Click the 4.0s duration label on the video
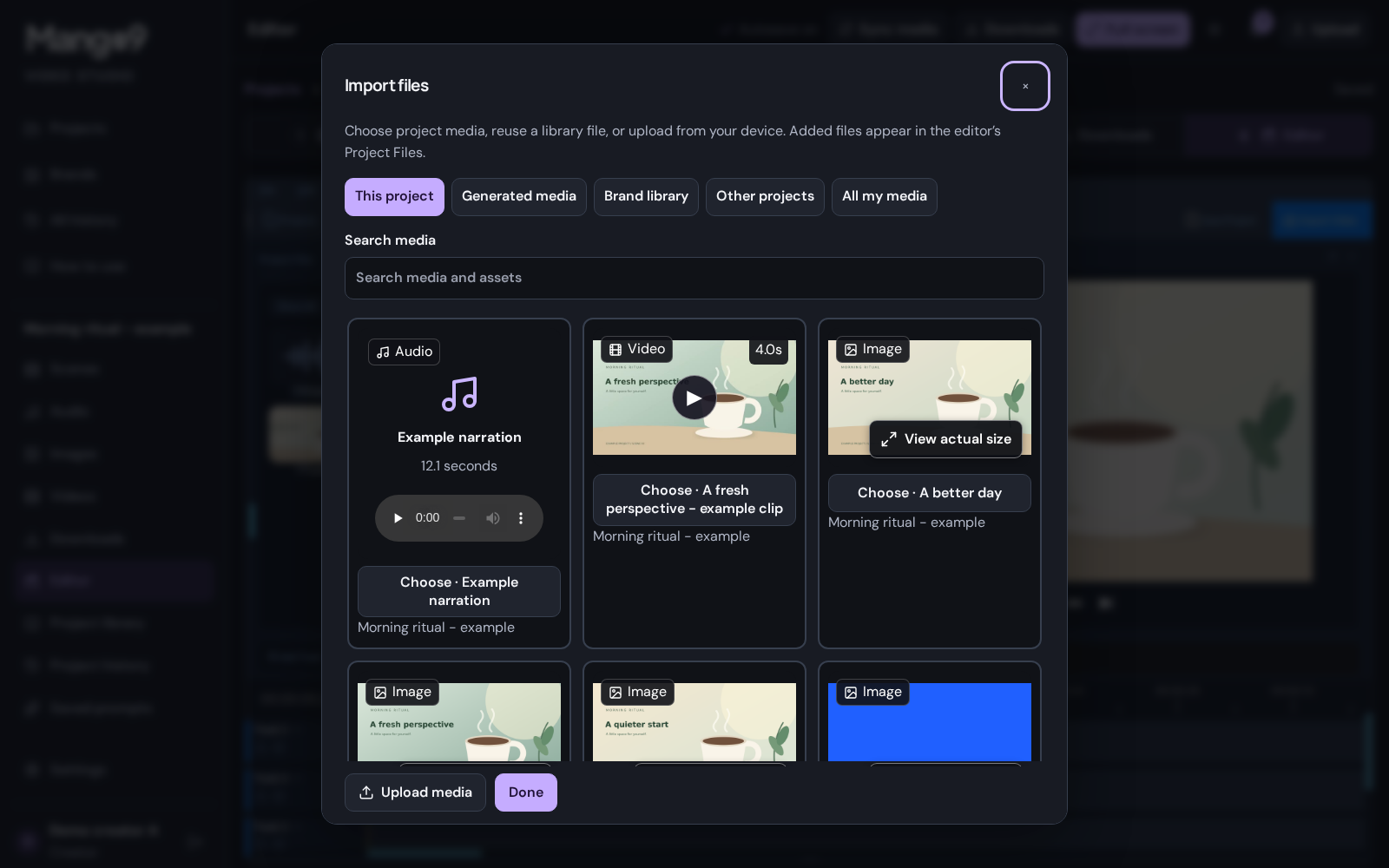This screenshot has height=868, width=1389. coord(768,350)
